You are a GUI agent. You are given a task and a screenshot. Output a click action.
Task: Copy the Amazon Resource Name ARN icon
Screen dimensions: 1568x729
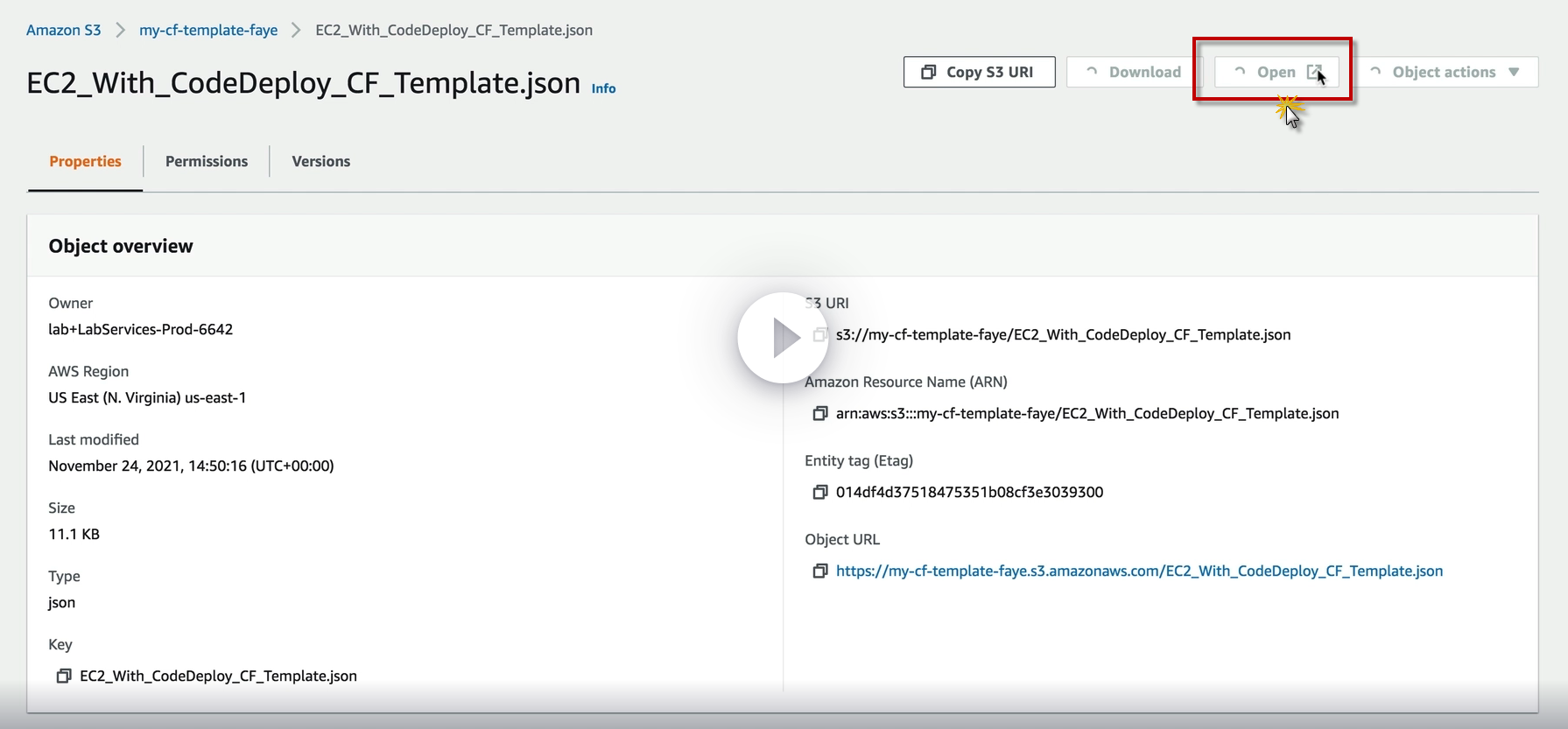pyautogui.click(x=820, y=413)
